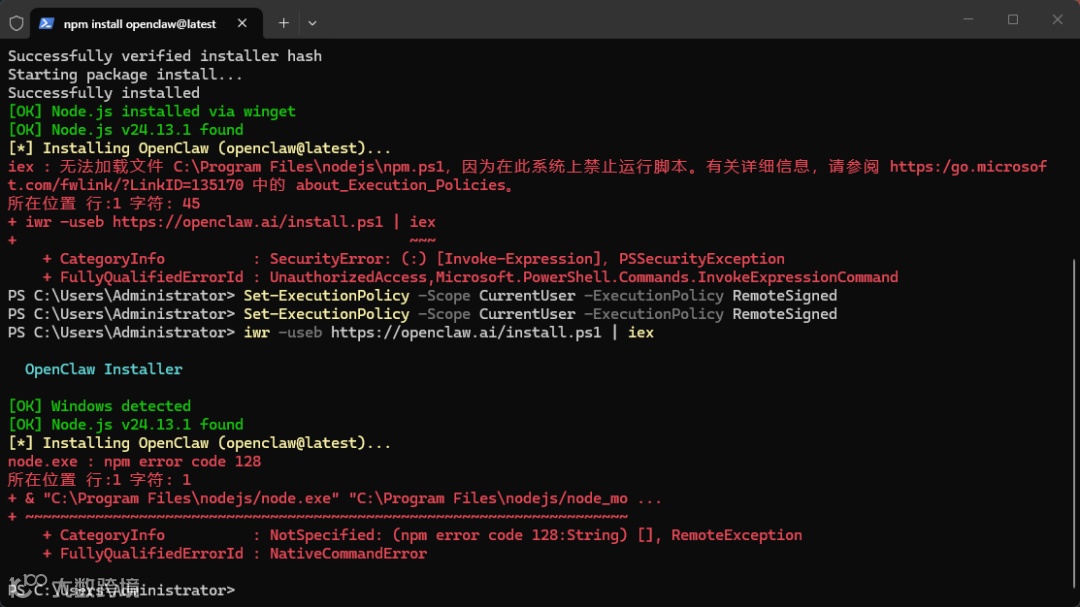Click the first 'Set-ExecutionPolicy' command line
The image size is (1080, 607).
[422, 296]
